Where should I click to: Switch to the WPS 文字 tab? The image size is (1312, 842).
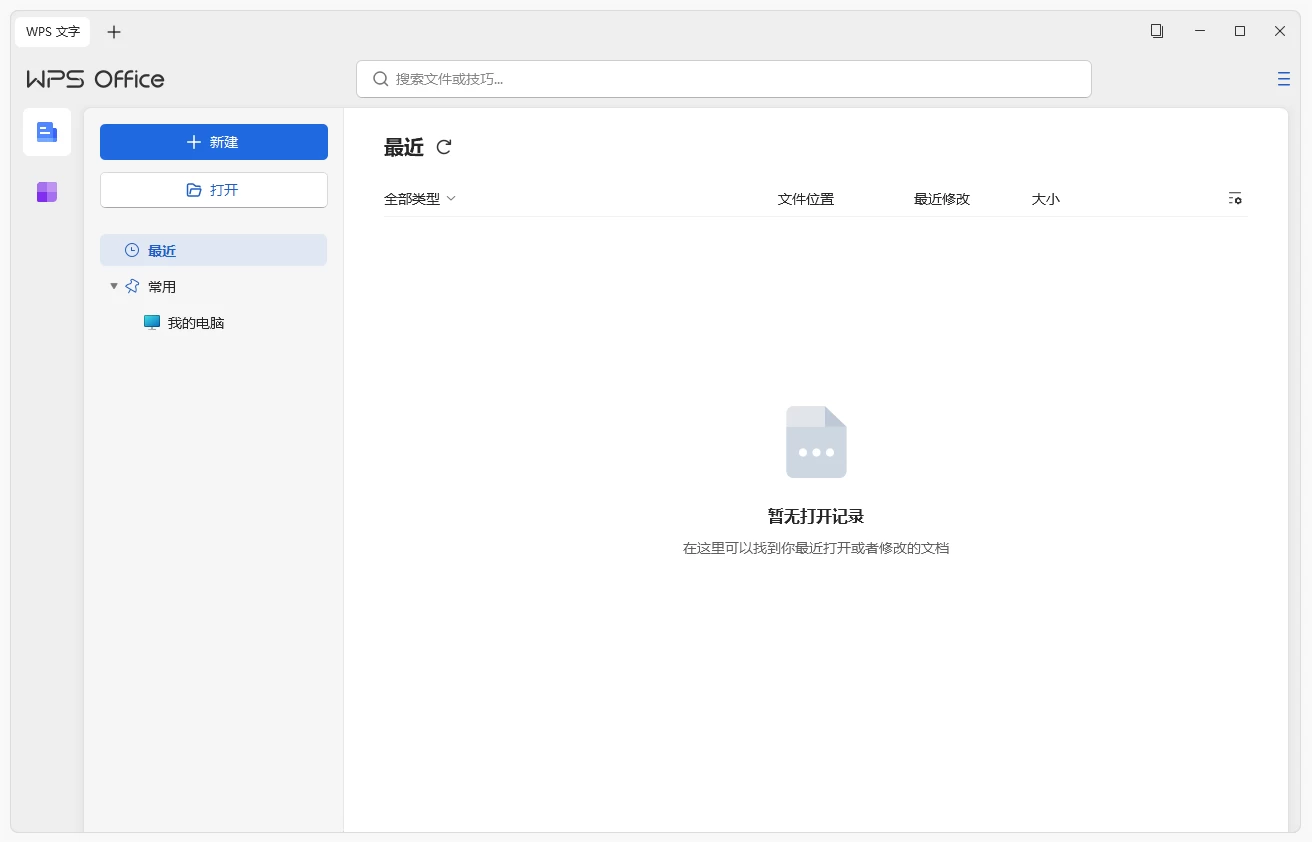[x=52, y=31]
